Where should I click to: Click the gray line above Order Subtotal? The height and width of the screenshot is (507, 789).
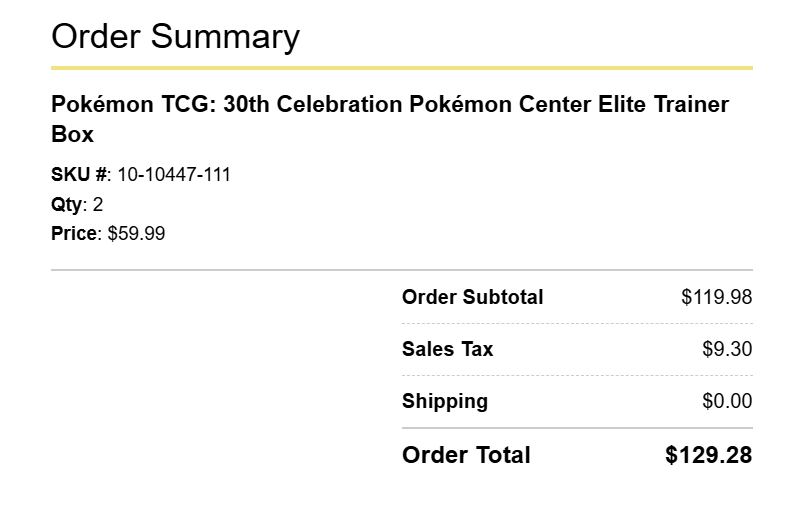click(402, 270)
